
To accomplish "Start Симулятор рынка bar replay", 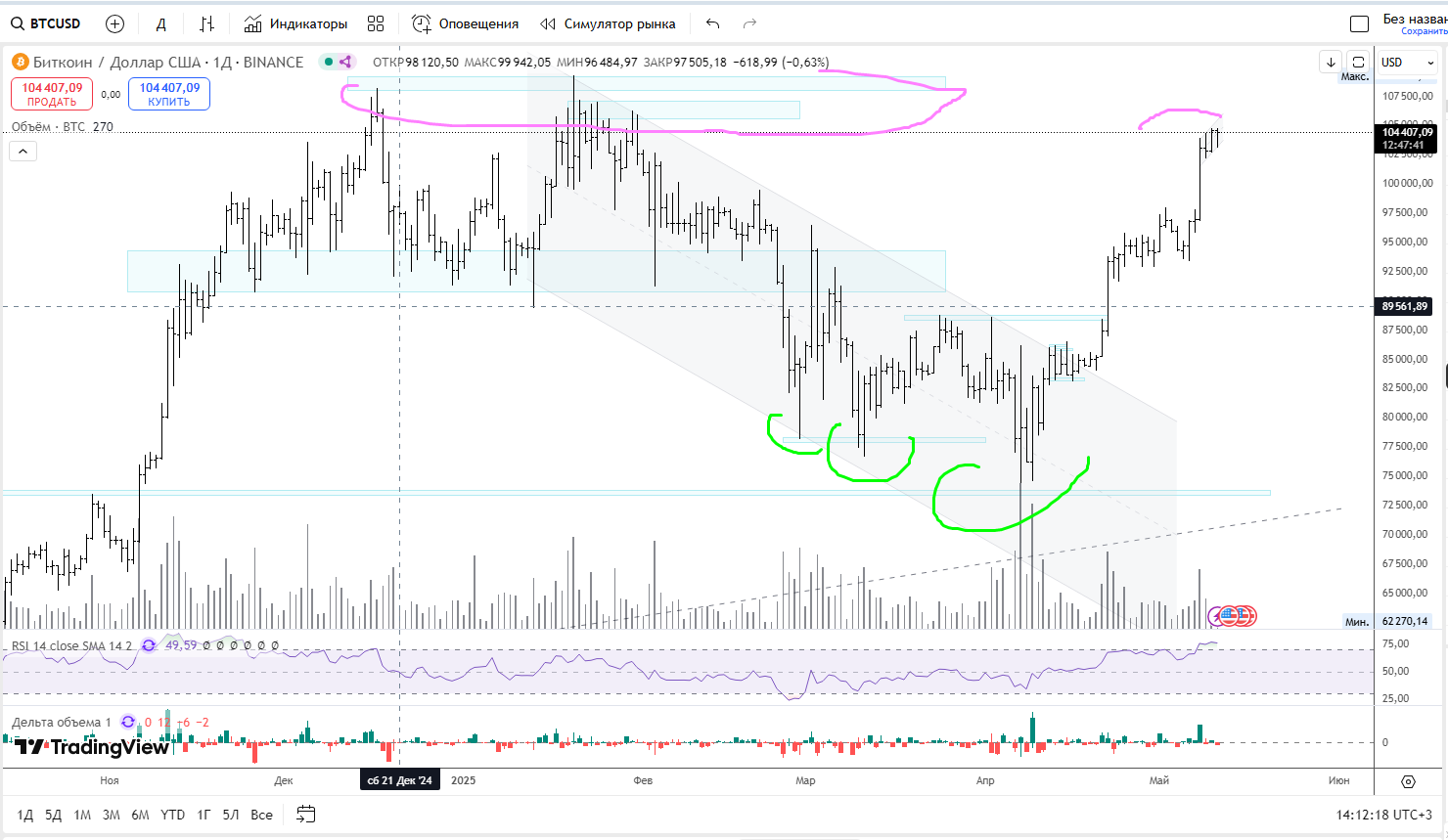I will pyautogui.click(x=608, y=23).
